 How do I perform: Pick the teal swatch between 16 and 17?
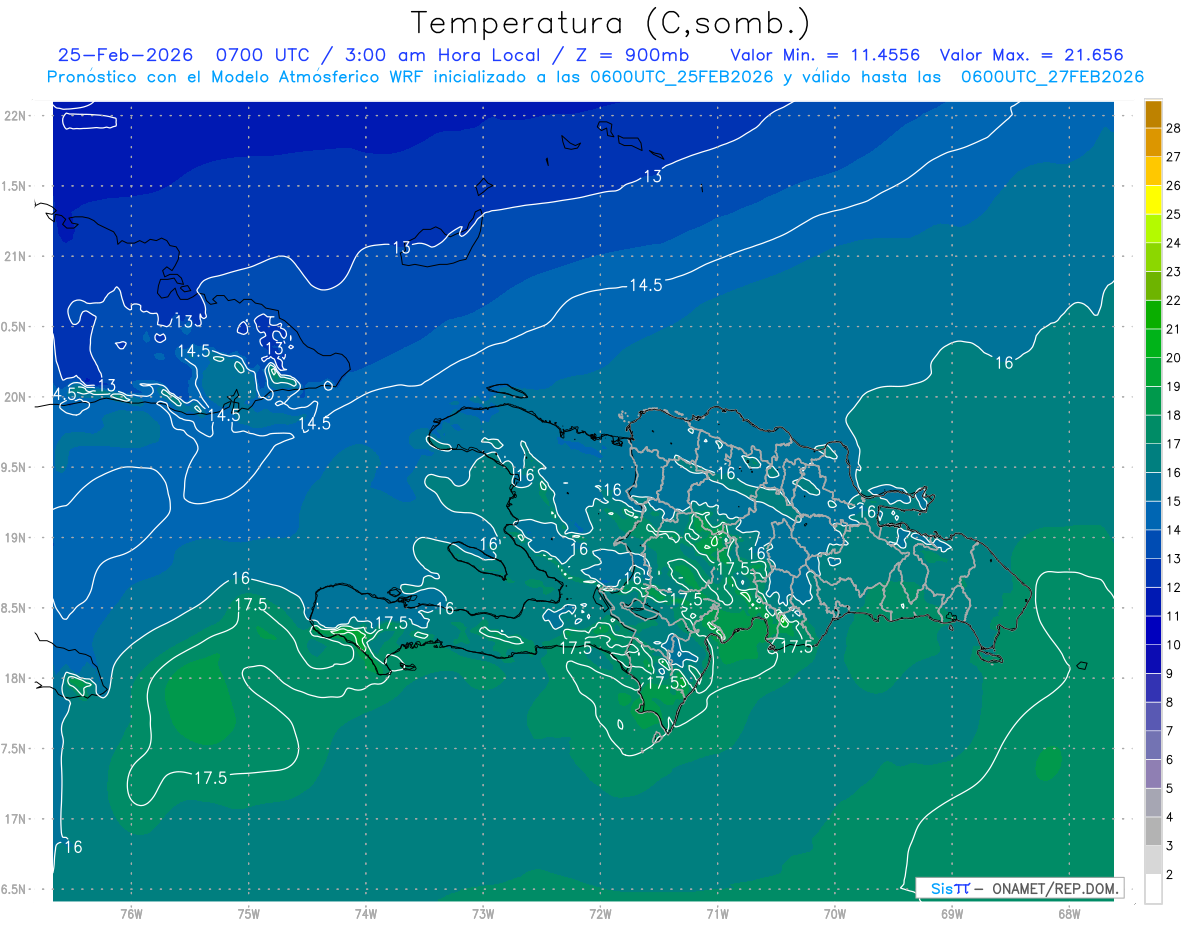tap(1153, 458)
